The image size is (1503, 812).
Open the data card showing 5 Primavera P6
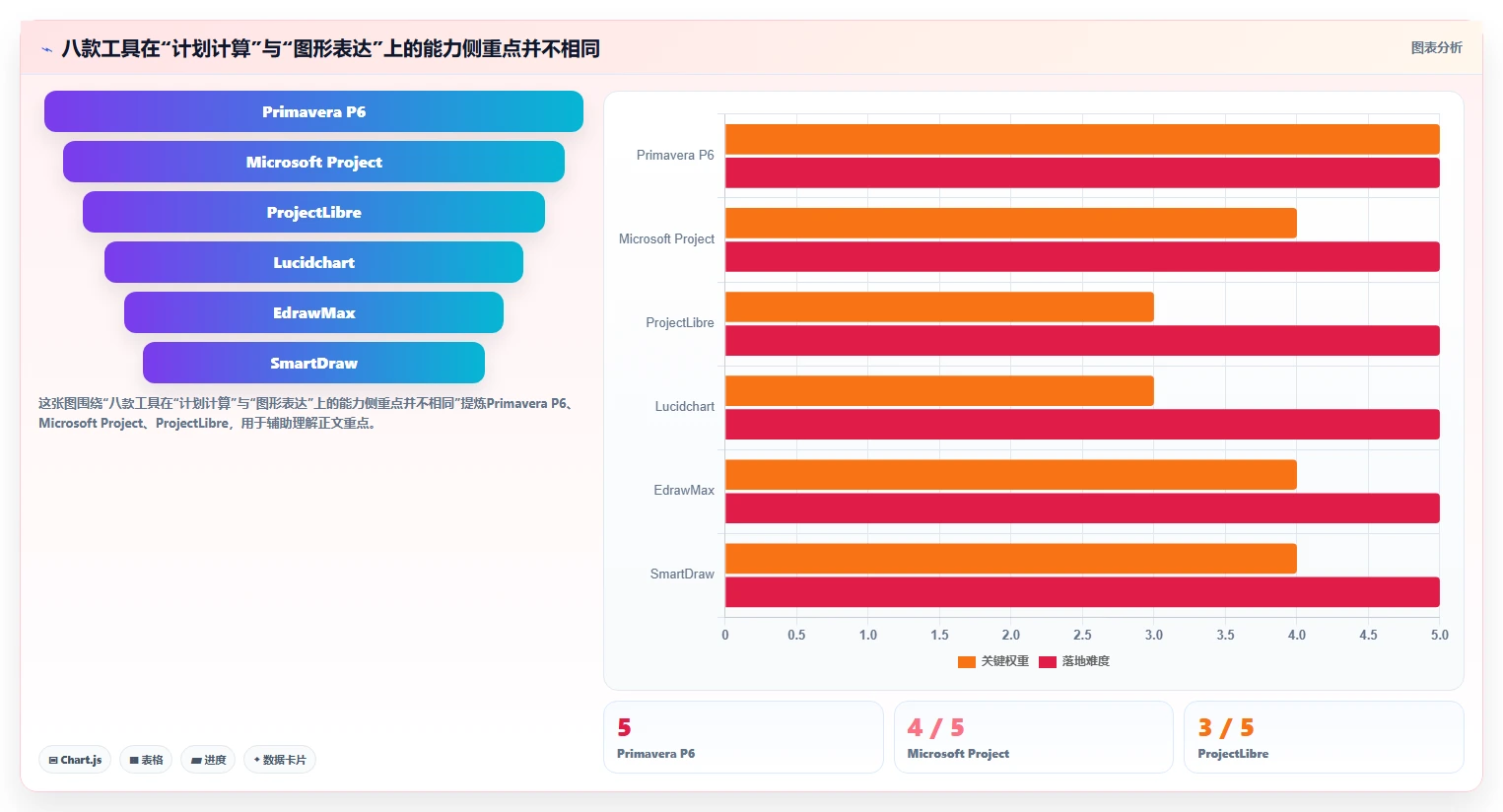(743, 737)
